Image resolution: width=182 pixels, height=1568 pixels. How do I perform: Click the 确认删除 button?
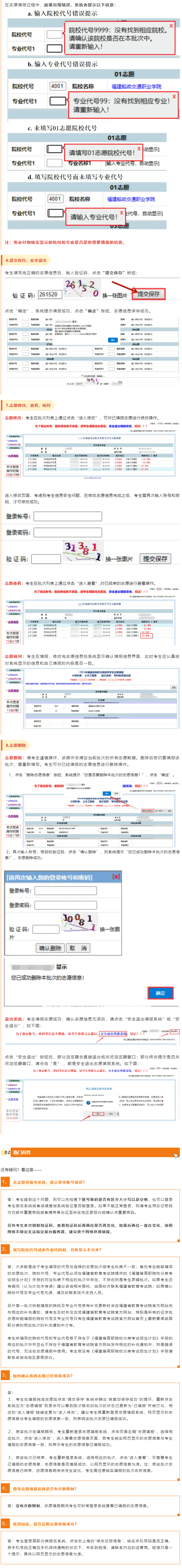tap(50, 948)
